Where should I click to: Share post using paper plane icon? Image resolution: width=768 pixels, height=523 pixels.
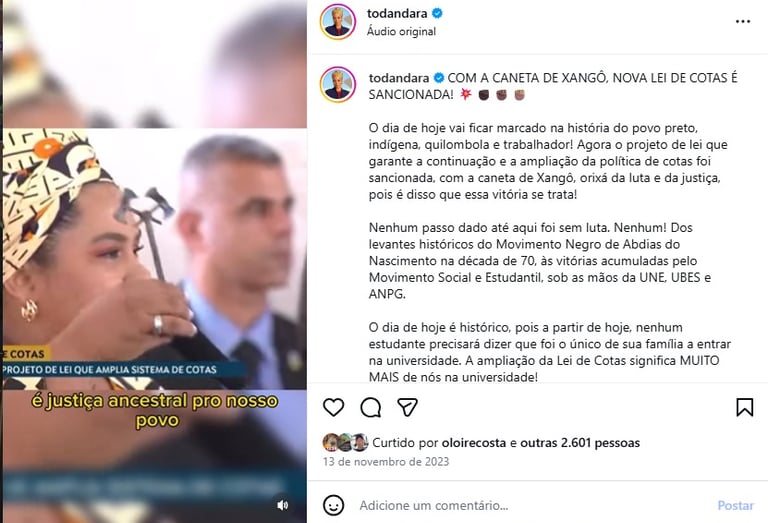408,407
